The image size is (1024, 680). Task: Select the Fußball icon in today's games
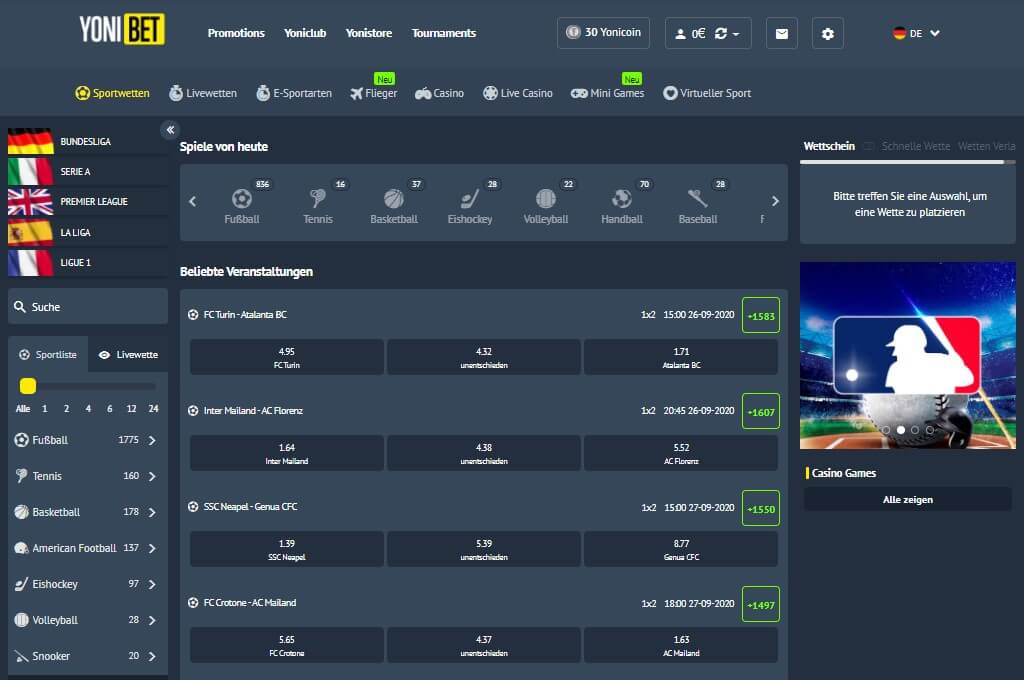click(x=242, y=198)
